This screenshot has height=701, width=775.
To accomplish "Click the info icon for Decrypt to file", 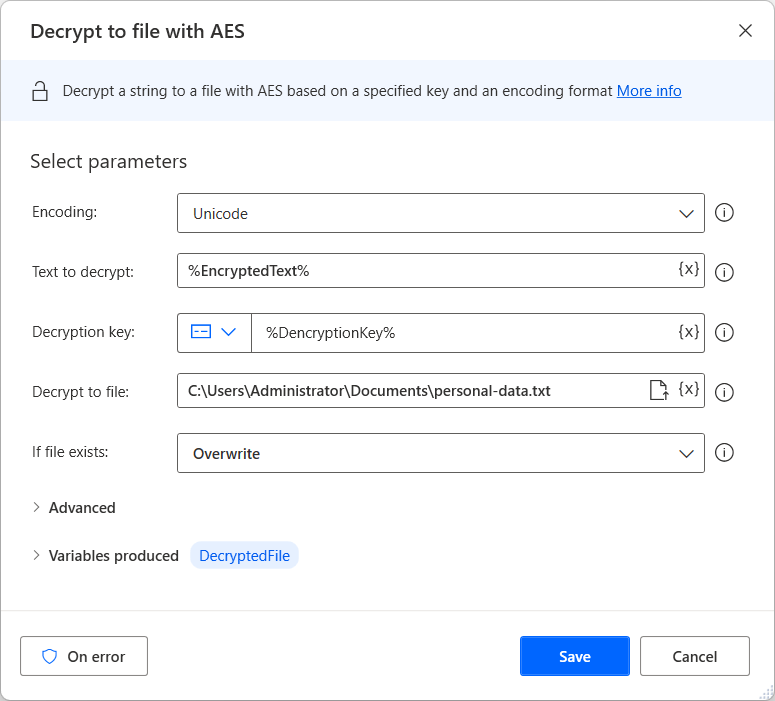I will 725,392.
